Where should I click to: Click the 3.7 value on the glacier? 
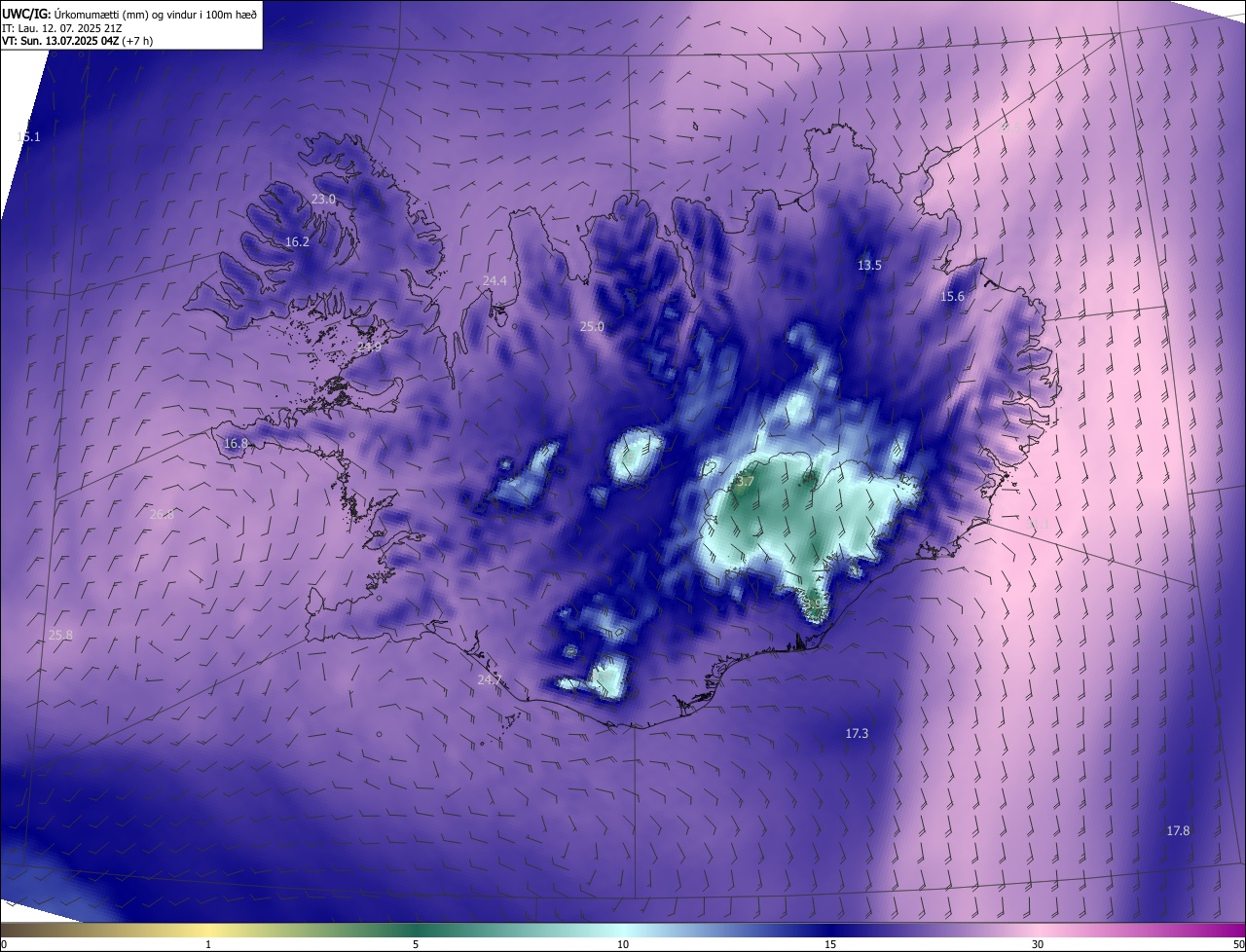[745, 481]
